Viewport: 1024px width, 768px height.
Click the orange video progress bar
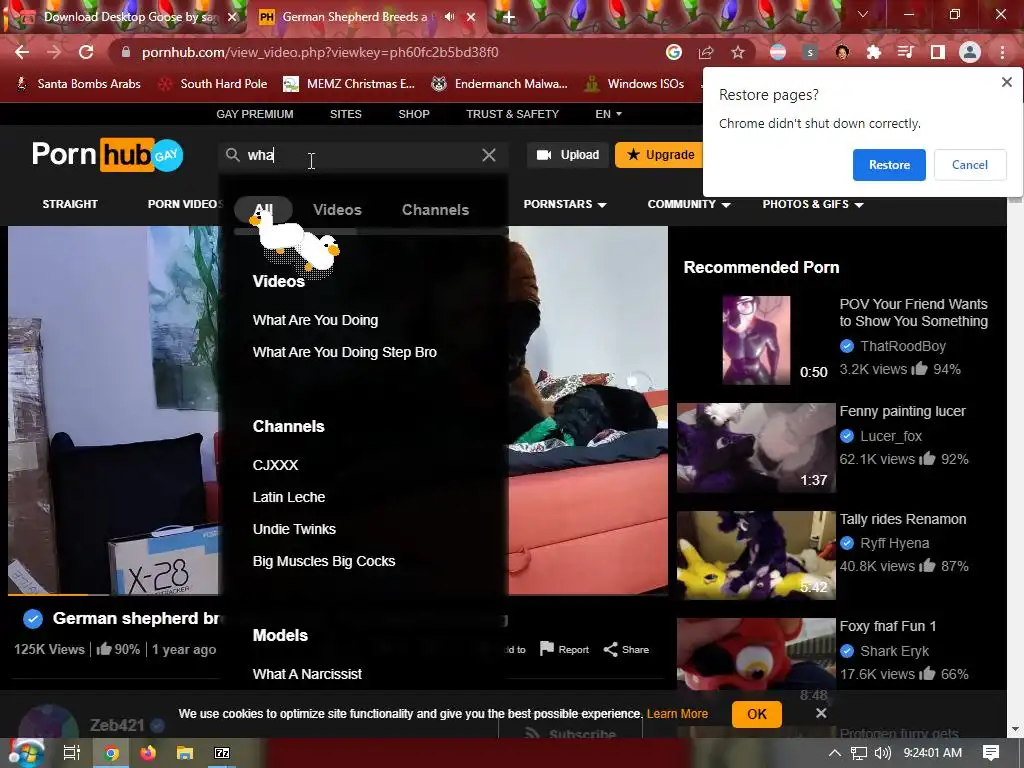pos(48,594)
